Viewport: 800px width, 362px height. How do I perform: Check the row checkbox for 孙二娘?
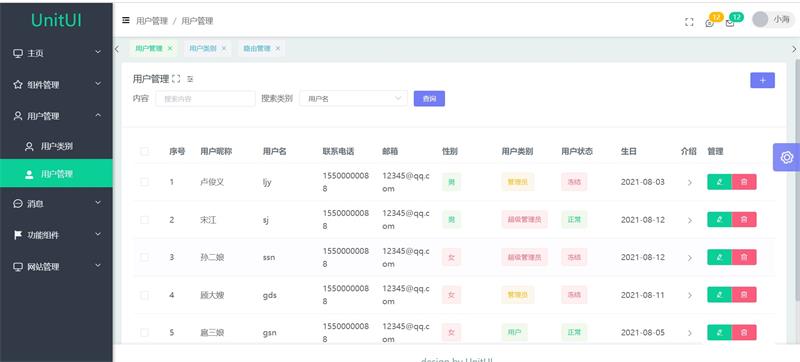coord(144,257)
